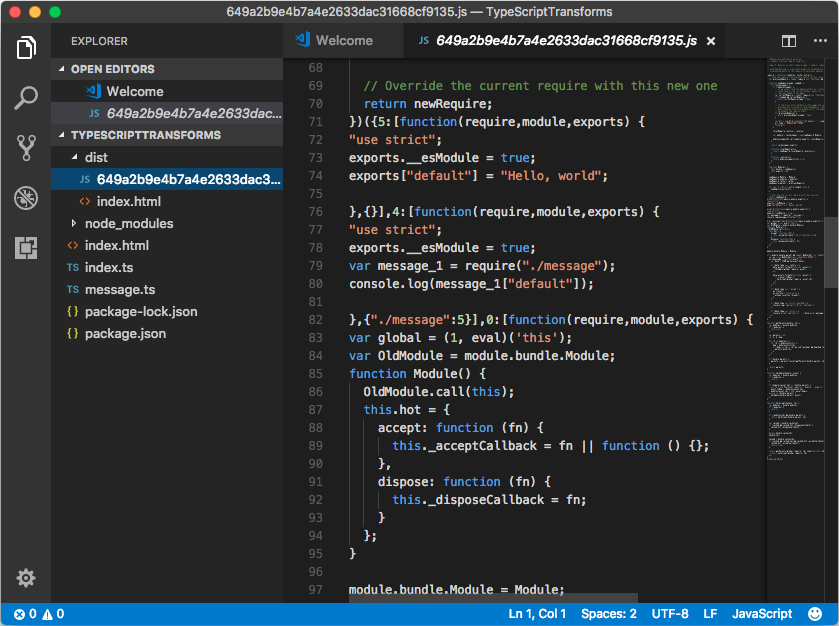Click the 'dispose: function (fn) {' line

click(x=464, y=482)
